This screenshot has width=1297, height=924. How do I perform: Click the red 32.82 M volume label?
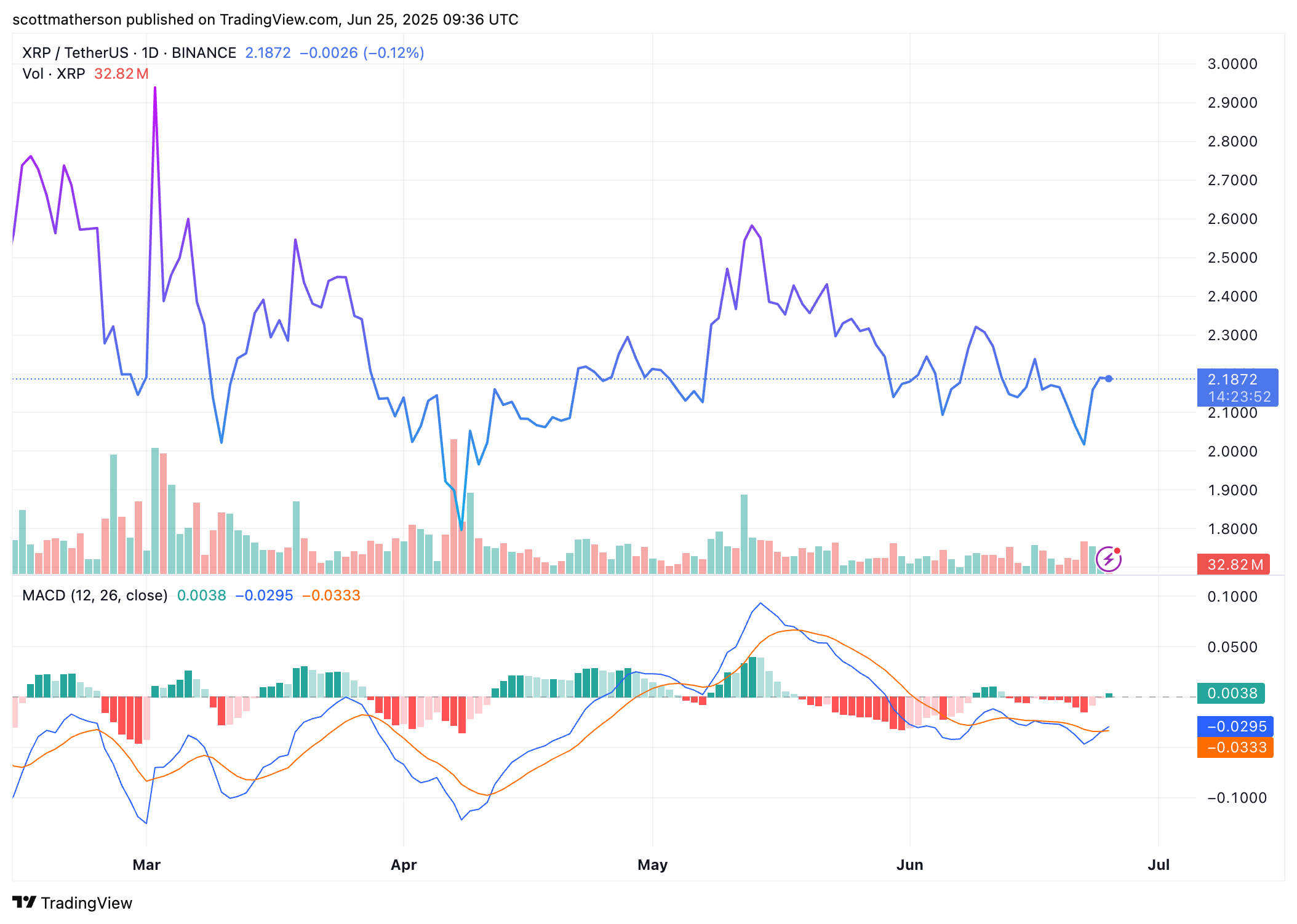(x=1233, y=564)
